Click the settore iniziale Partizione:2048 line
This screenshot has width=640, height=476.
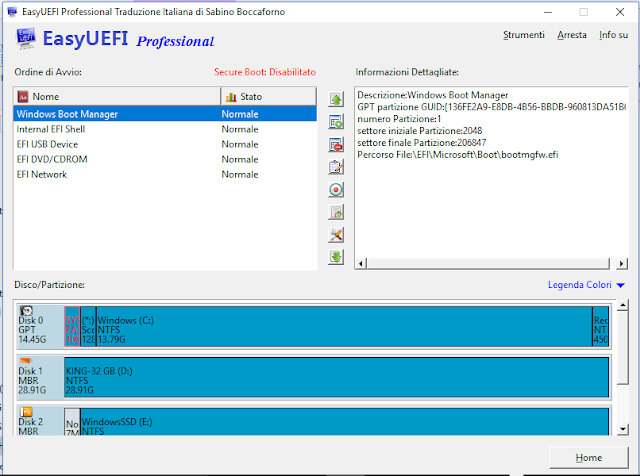(420, 131)
